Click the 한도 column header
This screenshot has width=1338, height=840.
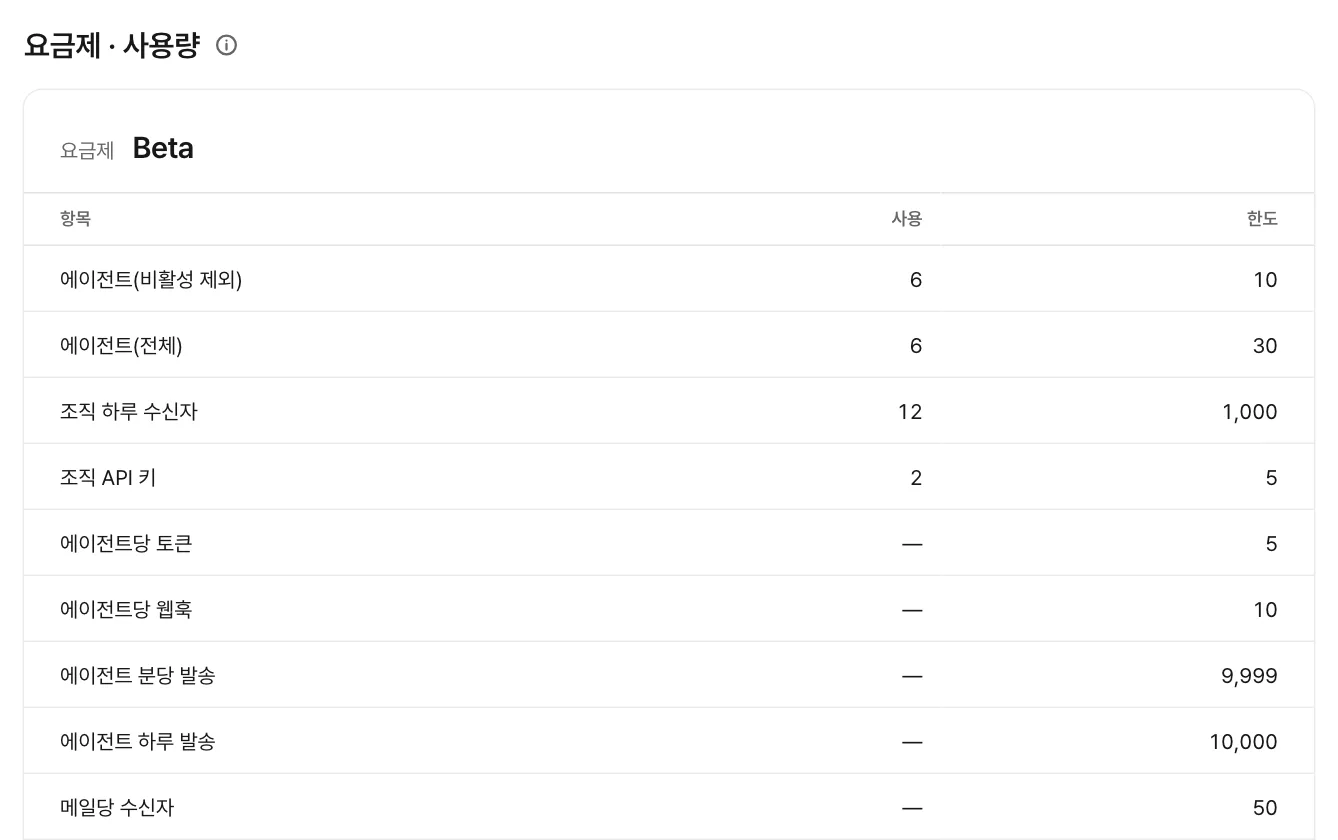1262,219
